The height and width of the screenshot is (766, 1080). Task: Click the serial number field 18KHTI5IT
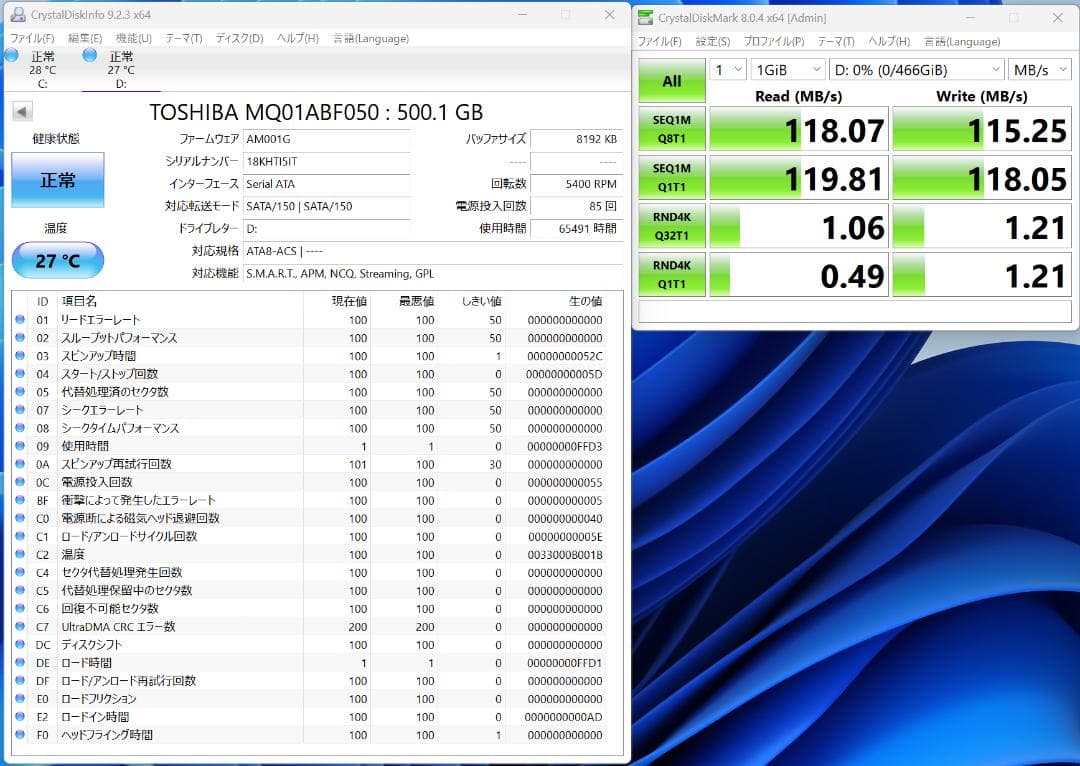326,161
